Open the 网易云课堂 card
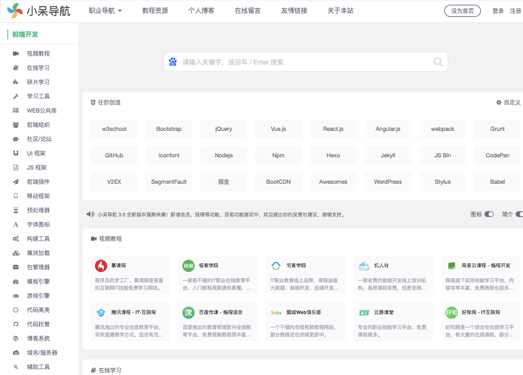This screenshot has height=375, width=523. click(x=481, y=275)
